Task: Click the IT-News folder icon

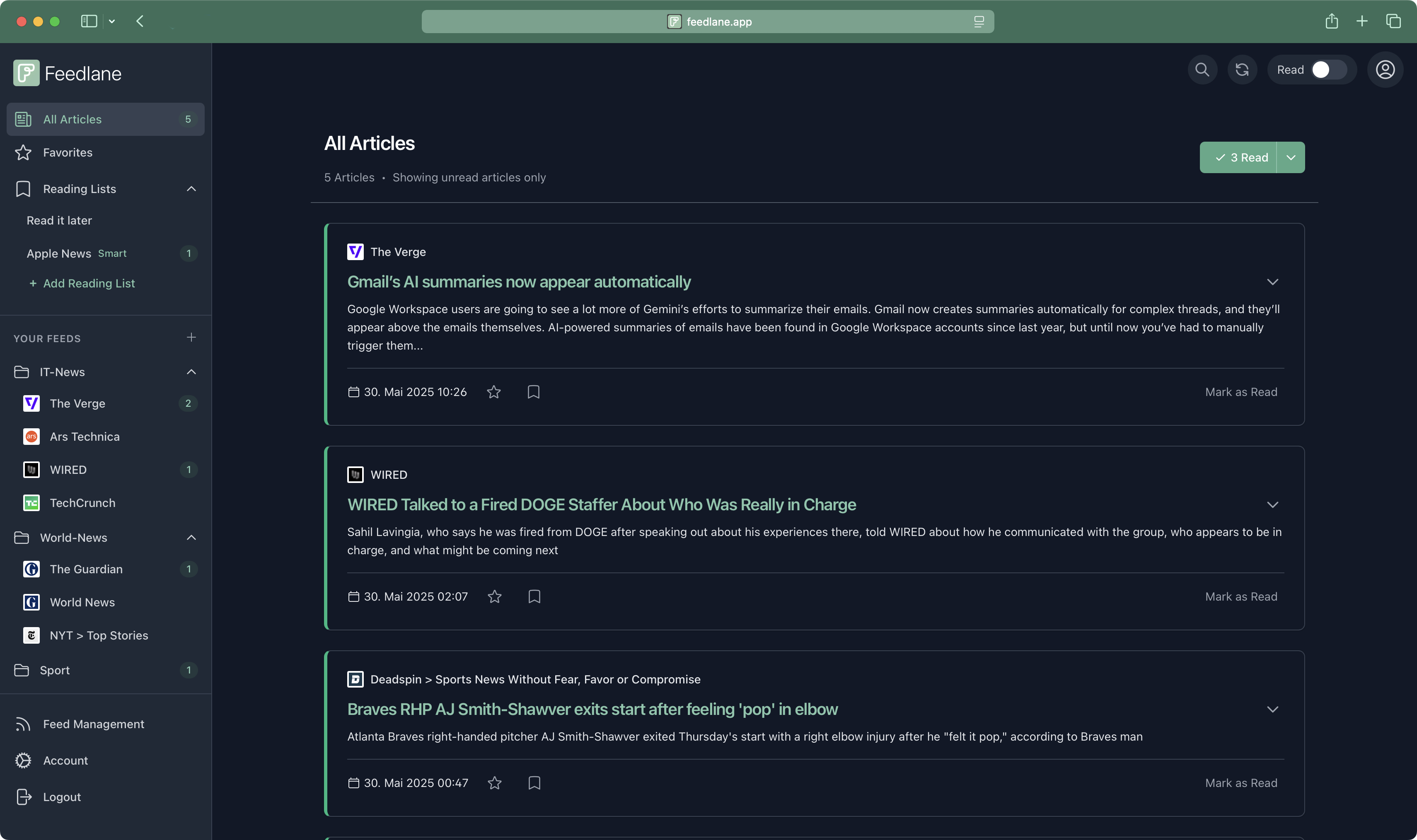Action: (x=22, y=372)
